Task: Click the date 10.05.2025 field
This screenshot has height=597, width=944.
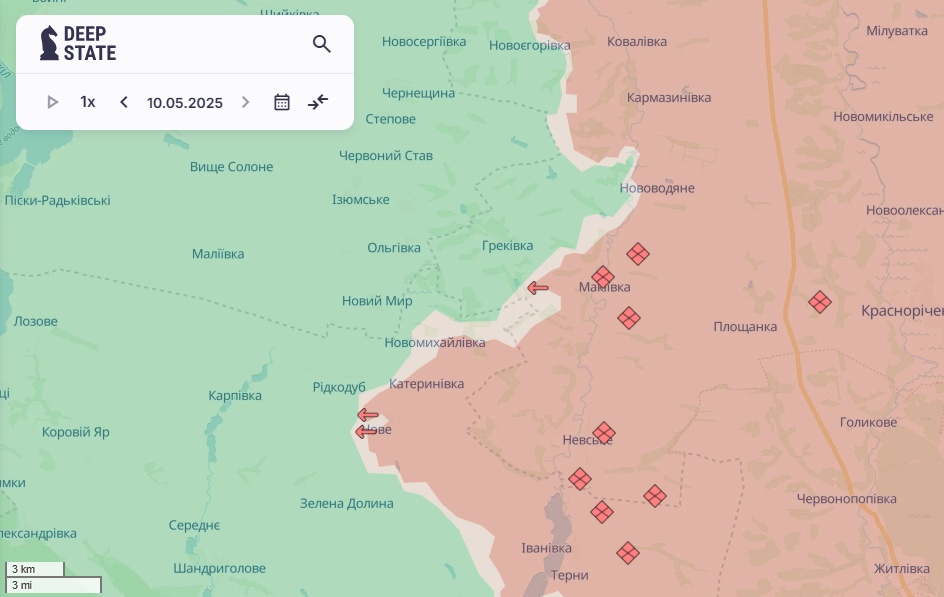Action: [x=185, y=102]
